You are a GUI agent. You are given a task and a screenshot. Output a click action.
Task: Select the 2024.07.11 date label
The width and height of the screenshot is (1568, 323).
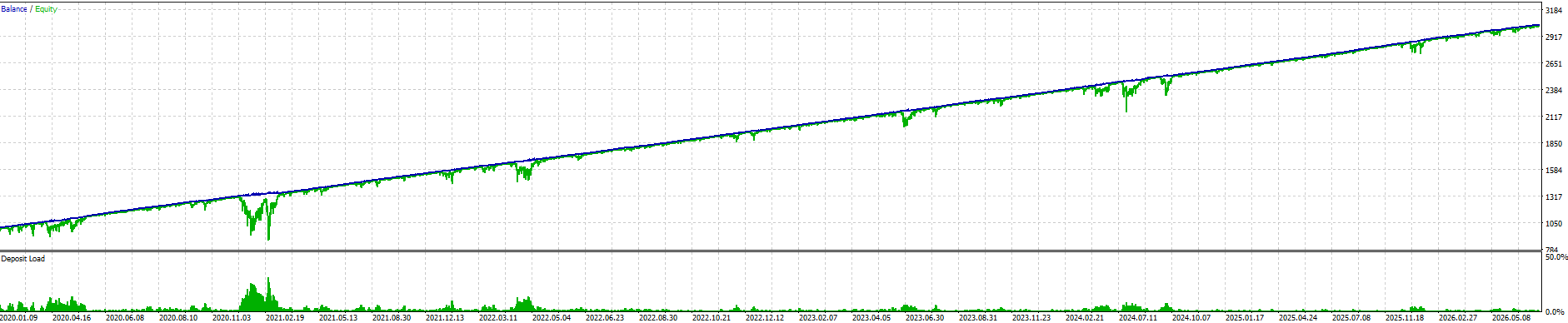[1138, 317]
